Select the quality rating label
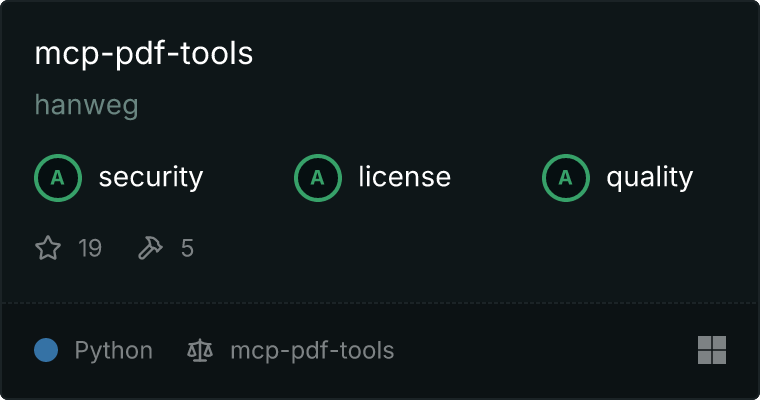 pos(649,178)
